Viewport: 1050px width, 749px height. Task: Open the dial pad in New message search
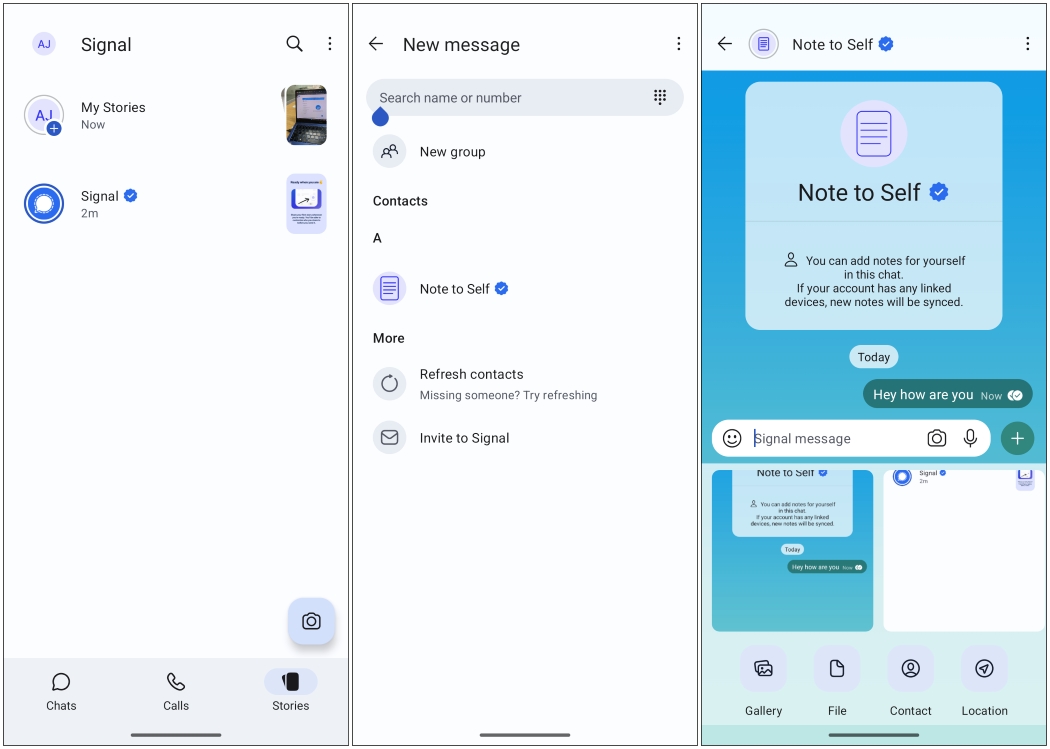coord(660,97)
